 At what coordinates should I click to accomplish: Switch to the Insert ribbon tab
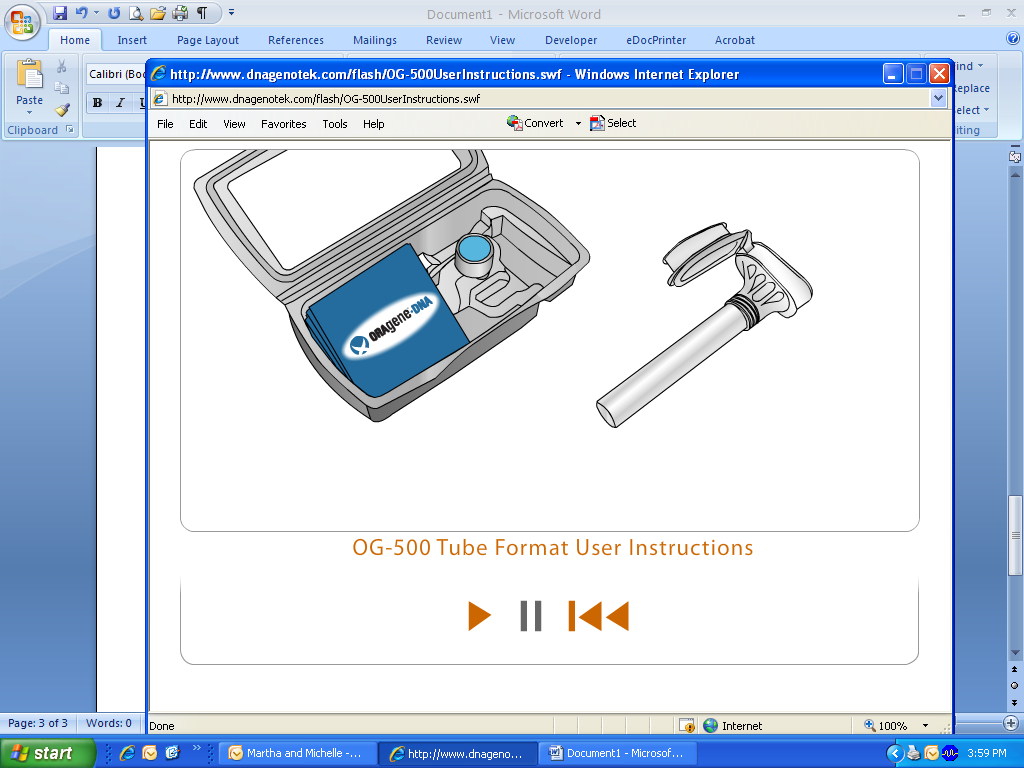[x=132, y=40]
